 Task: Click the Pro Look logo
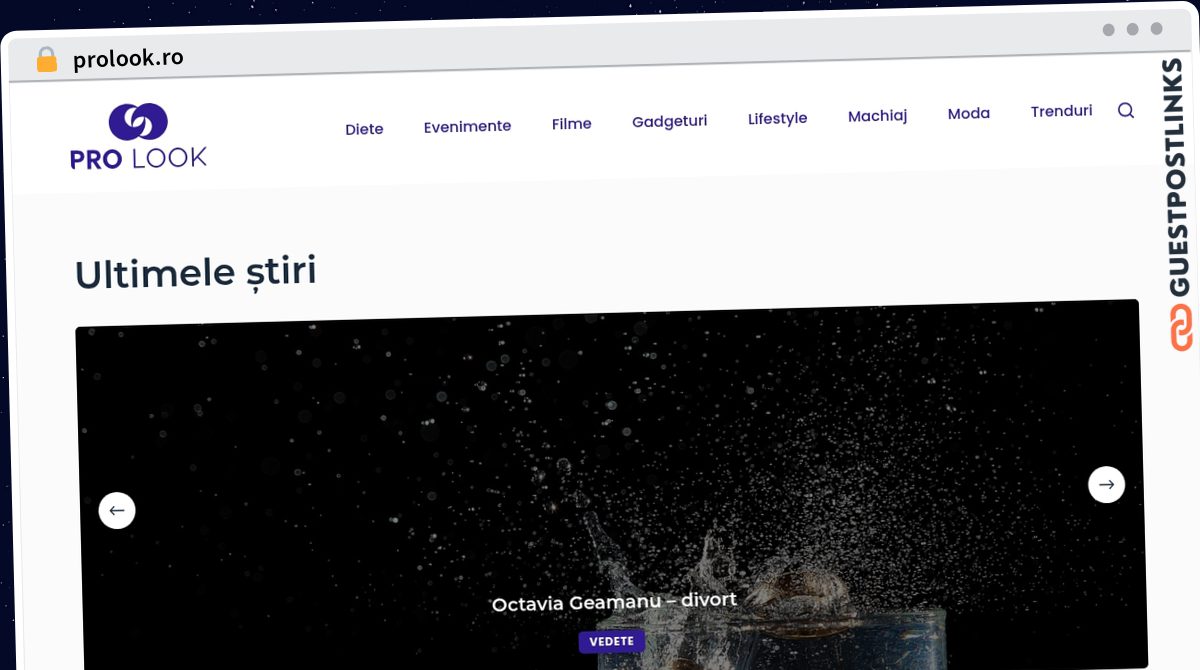tap(138, 137)
